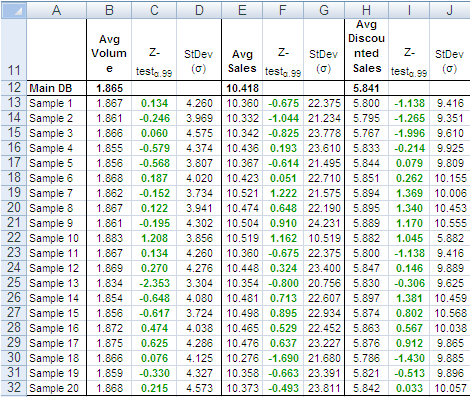
Task: Click Avg Volume value 1.883
Action: tap(109, 238)
